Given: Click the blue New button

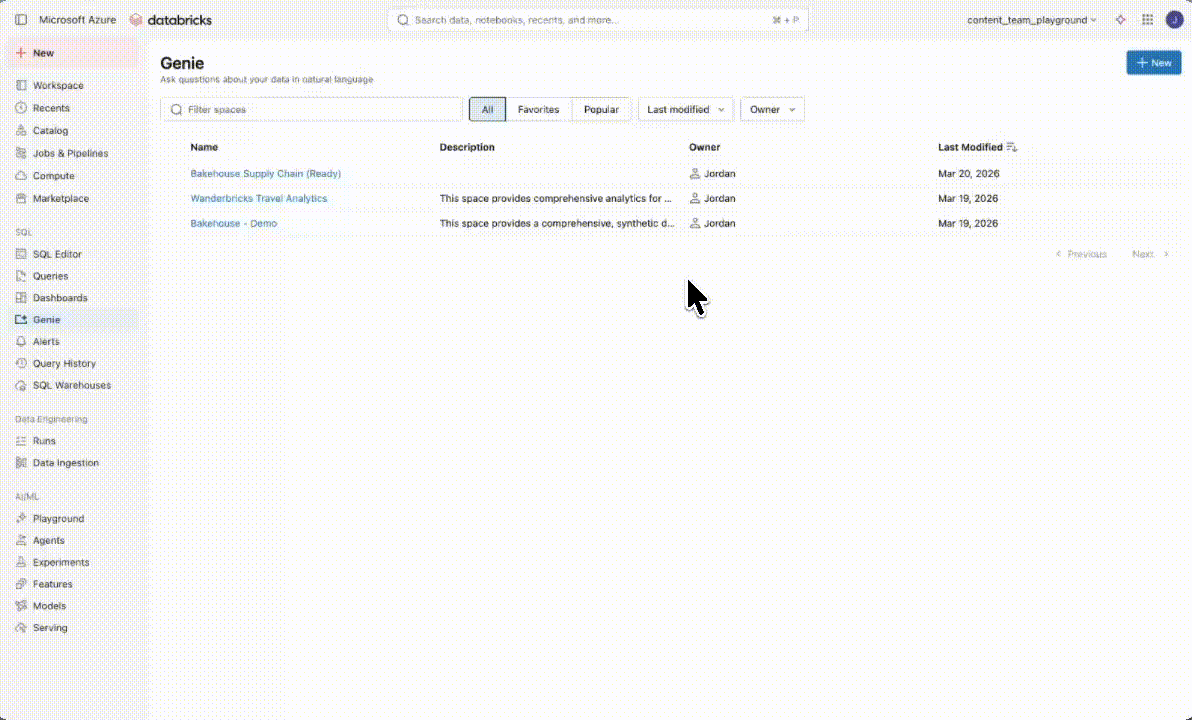Looking at the screenshot, I should [1153, 62].
